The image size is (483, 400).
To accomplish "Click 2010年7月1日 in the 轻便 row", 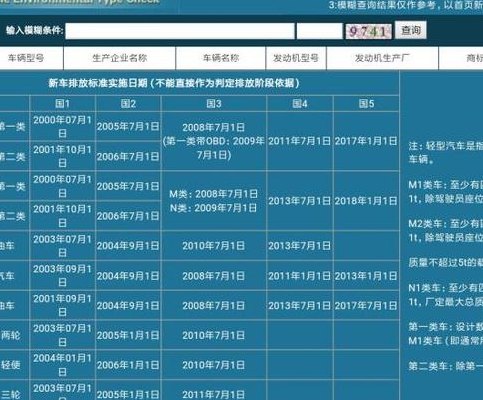I will (x=214, y=365).
